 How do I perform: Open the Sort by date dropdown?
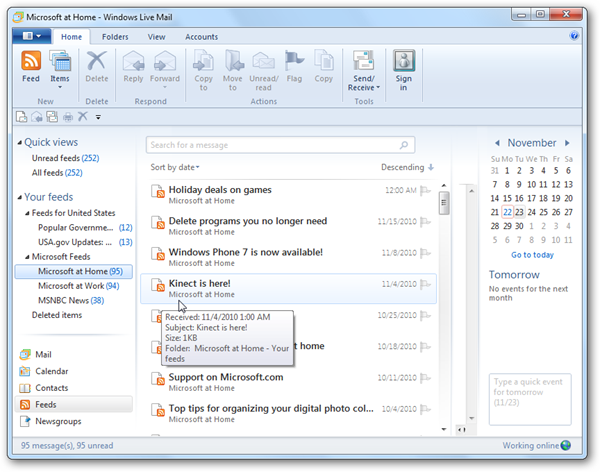click(175, 167)
